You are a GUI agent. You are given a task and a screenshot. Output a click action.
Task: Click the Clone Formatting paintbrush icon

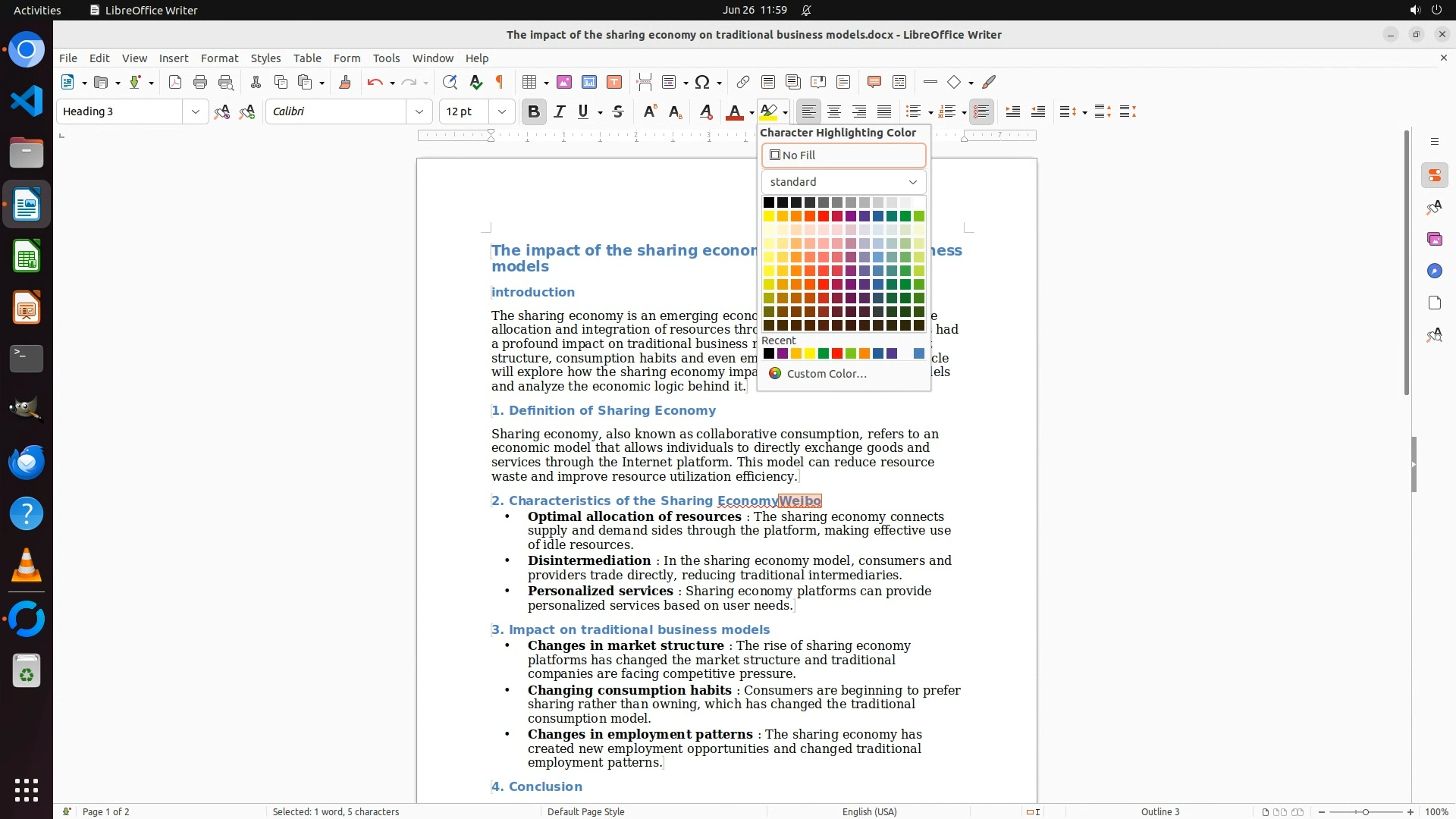coord(345,82)
